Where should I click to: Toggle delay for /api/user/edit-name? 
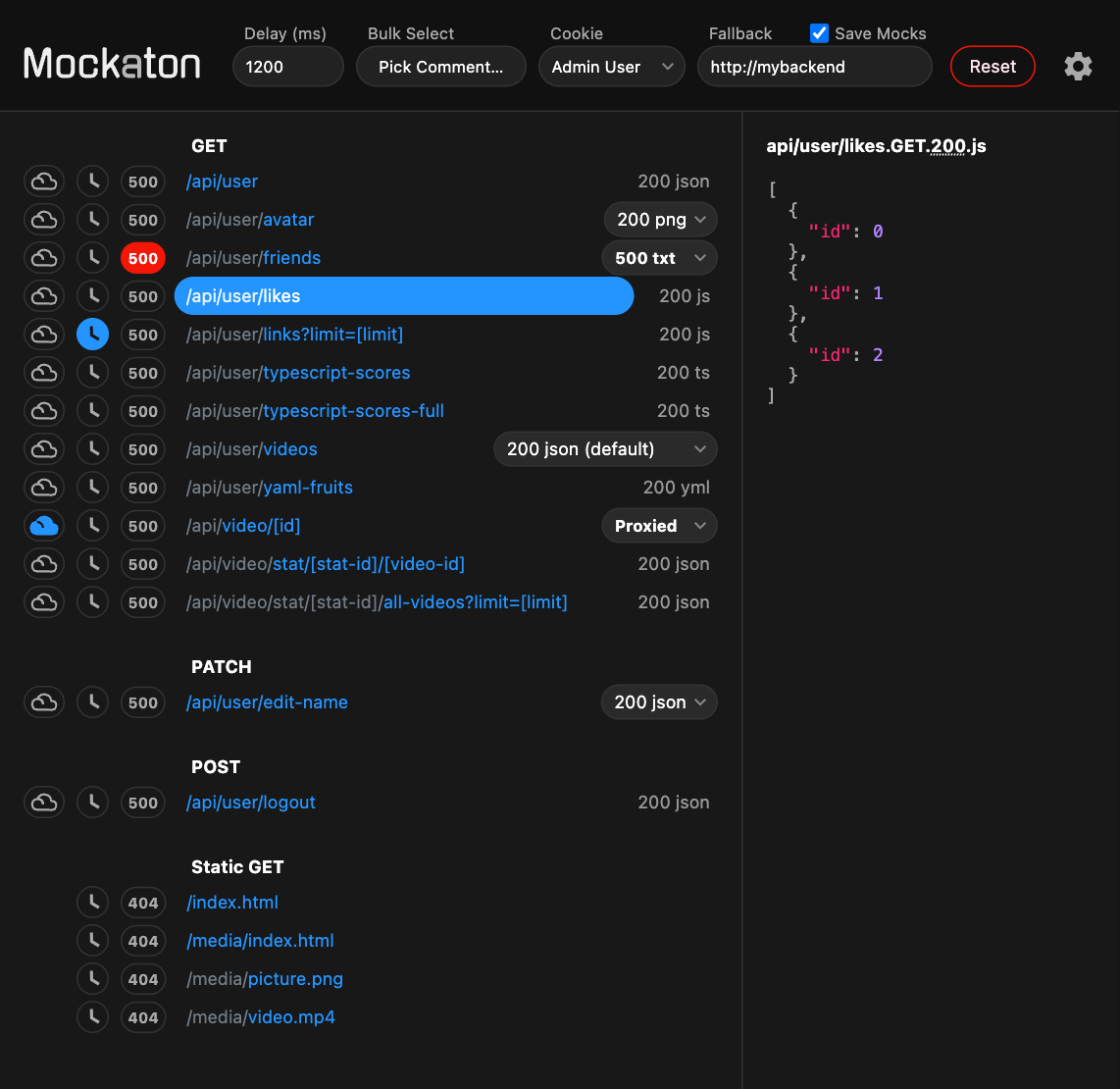click(92, 701)
